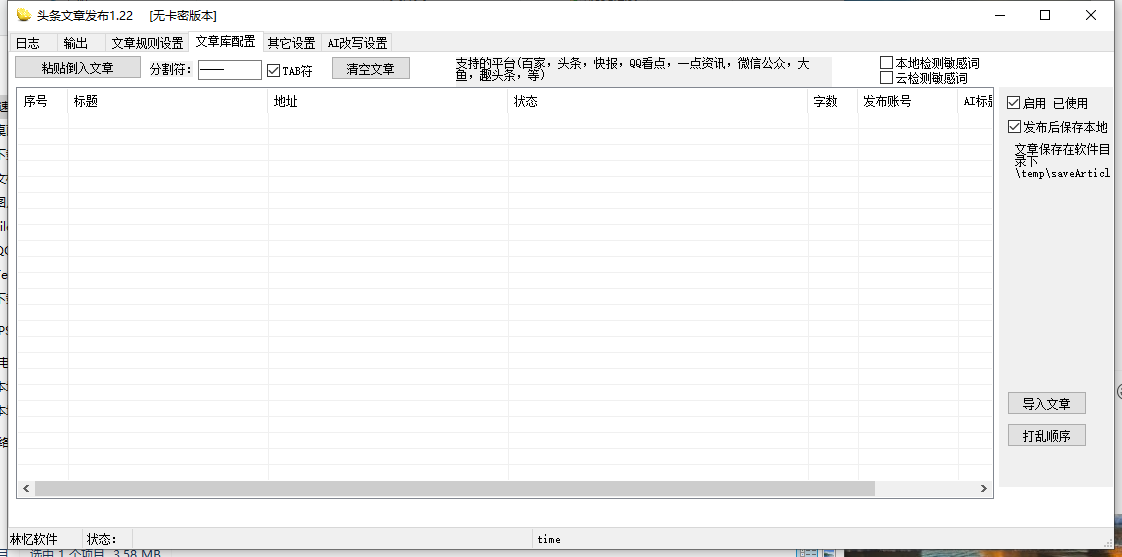Toggle the TAB符 checkbox

pyautogui.click(x=274, y=71)
